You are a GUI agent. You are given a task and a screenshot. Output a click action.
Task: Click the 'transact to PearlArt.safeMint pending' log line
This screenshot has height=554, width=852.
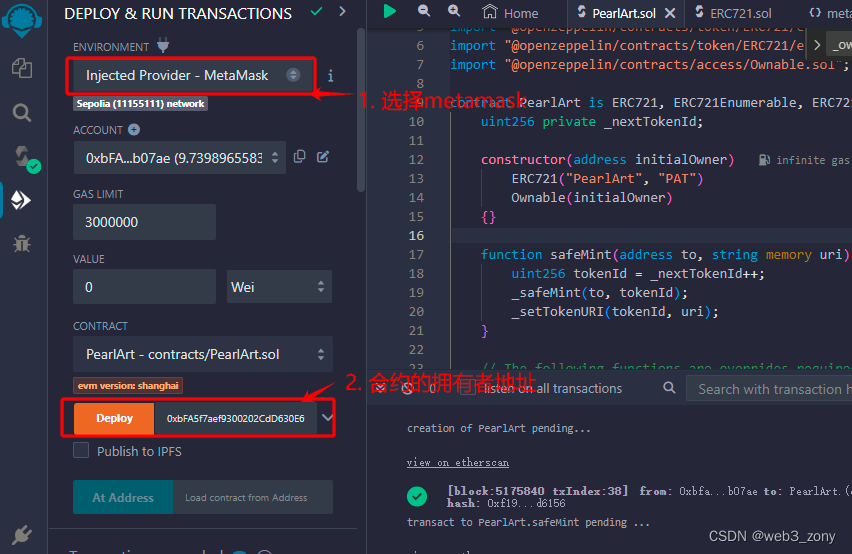point(528,522)
